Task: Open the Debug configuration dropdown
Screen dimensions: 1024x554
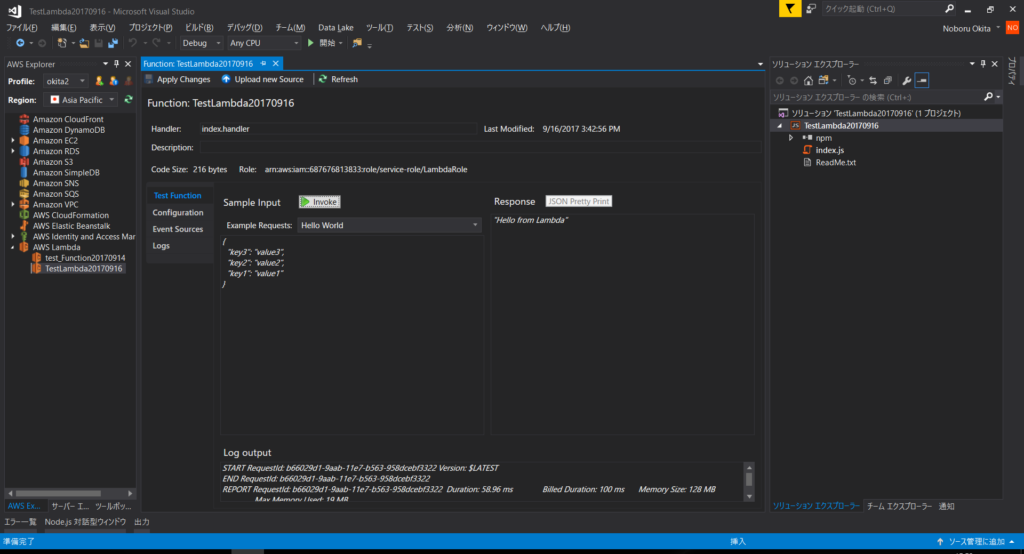Action: point(201,43)
